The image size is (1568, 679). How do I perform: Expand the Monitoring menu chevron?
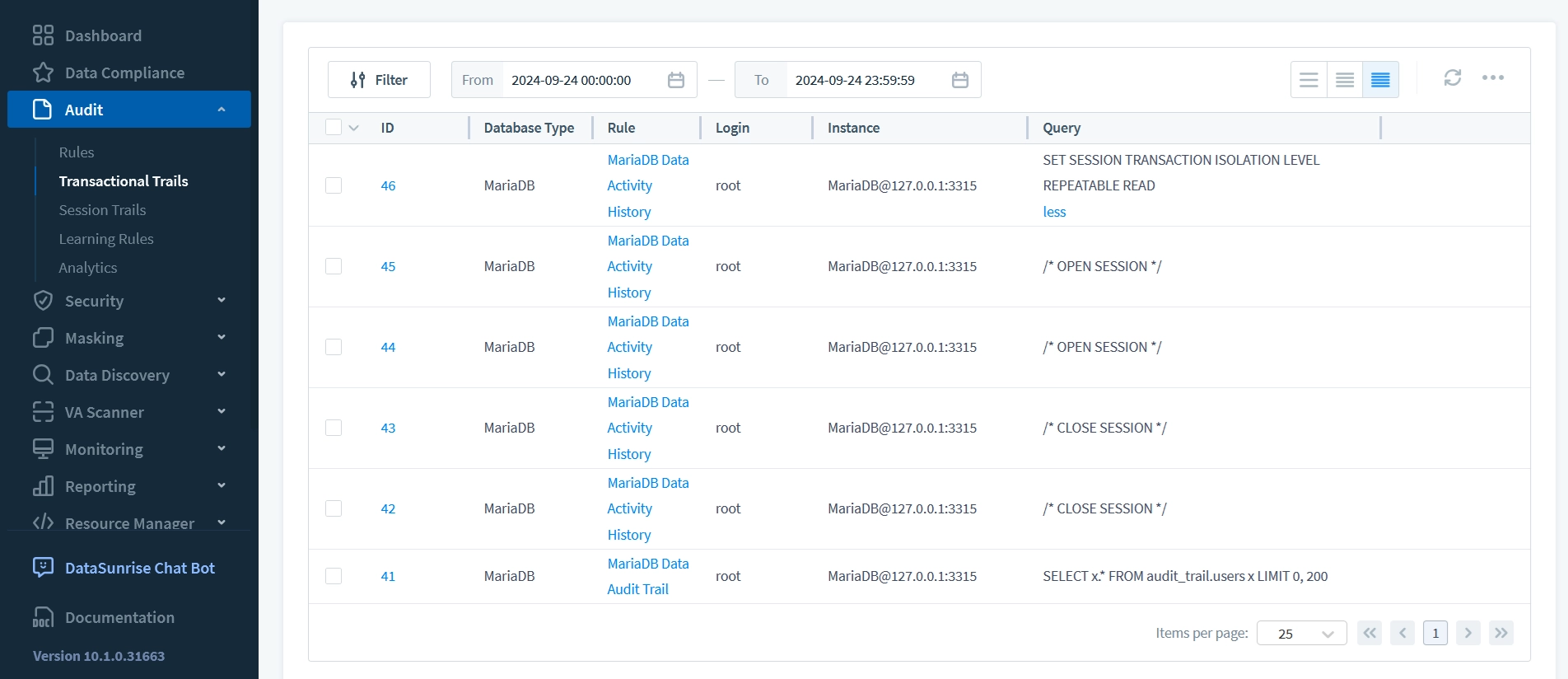pos(222,448)
